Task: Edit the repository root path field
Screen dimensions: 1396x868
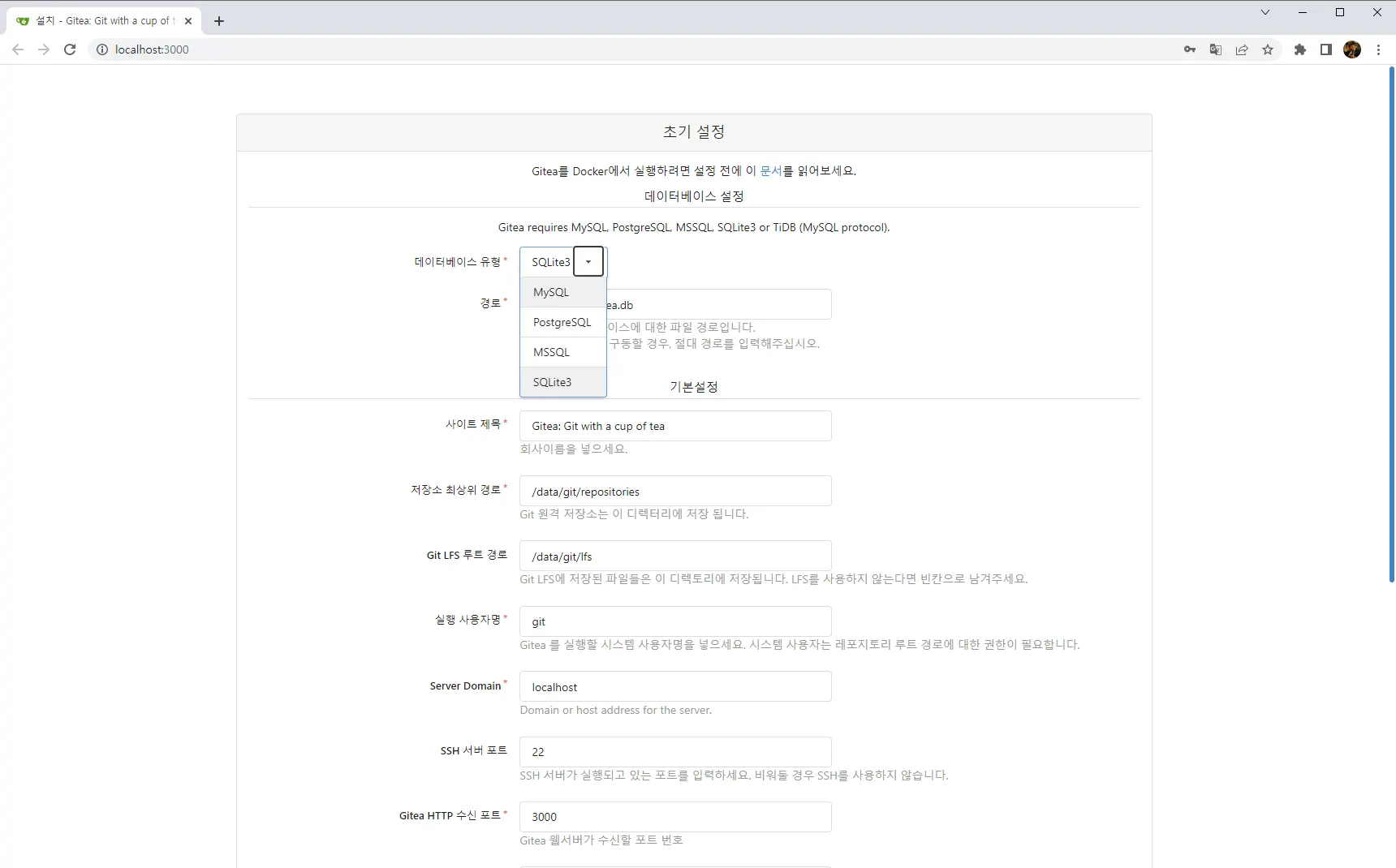Action: coord(675,492)
